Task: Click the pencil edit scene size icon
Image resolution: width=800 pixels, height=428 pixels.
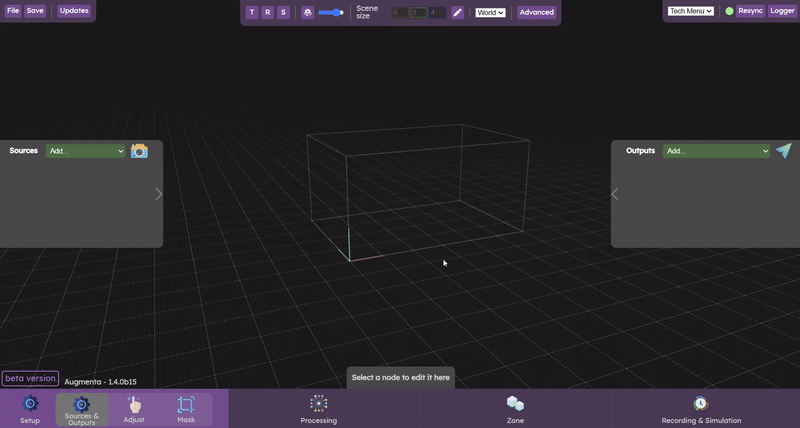Action: click(x=457, y=12)
